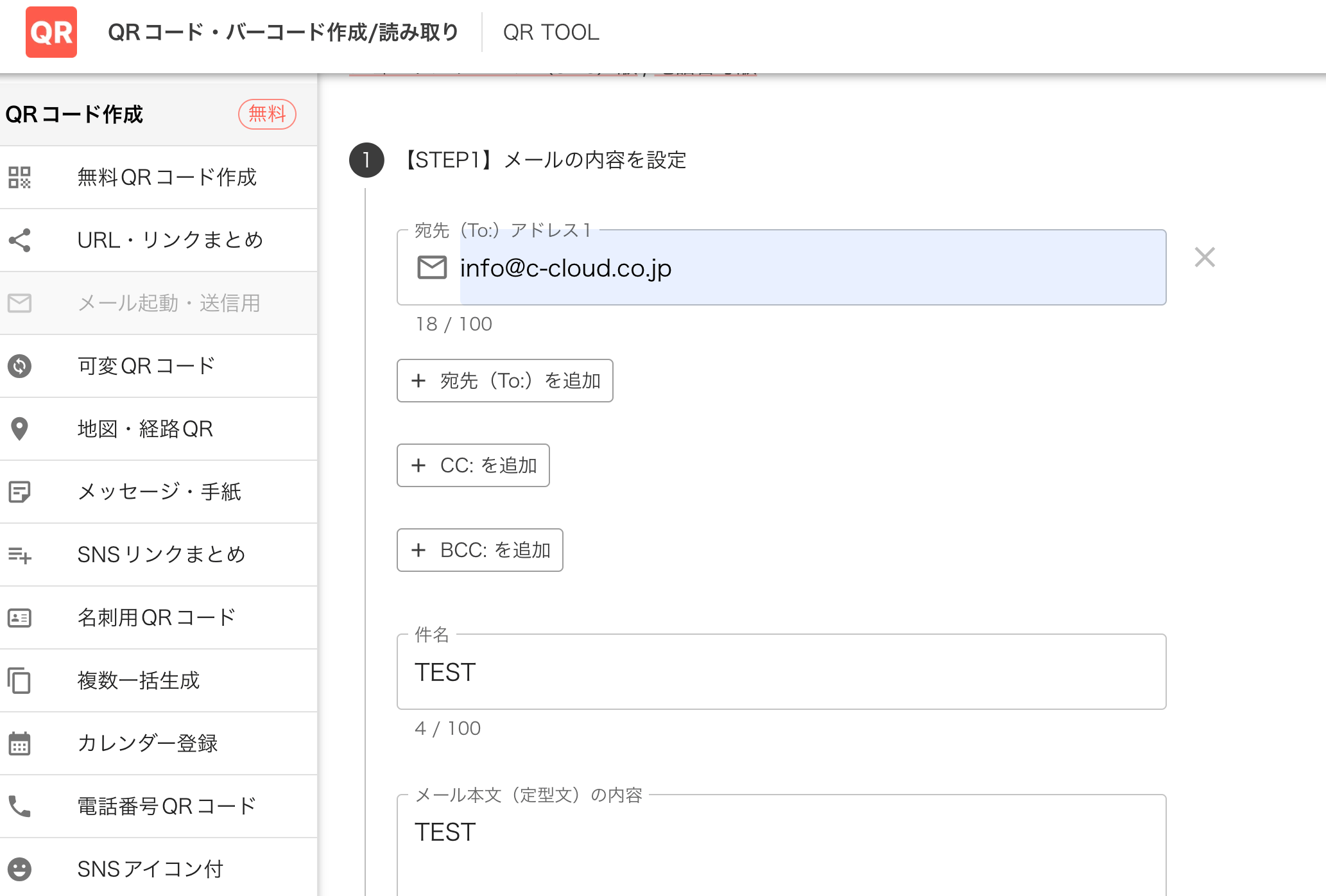Add a BCC: address field
Viewport: 1326px width, 896px height.
pyautogui.click(x=479, y=550)
